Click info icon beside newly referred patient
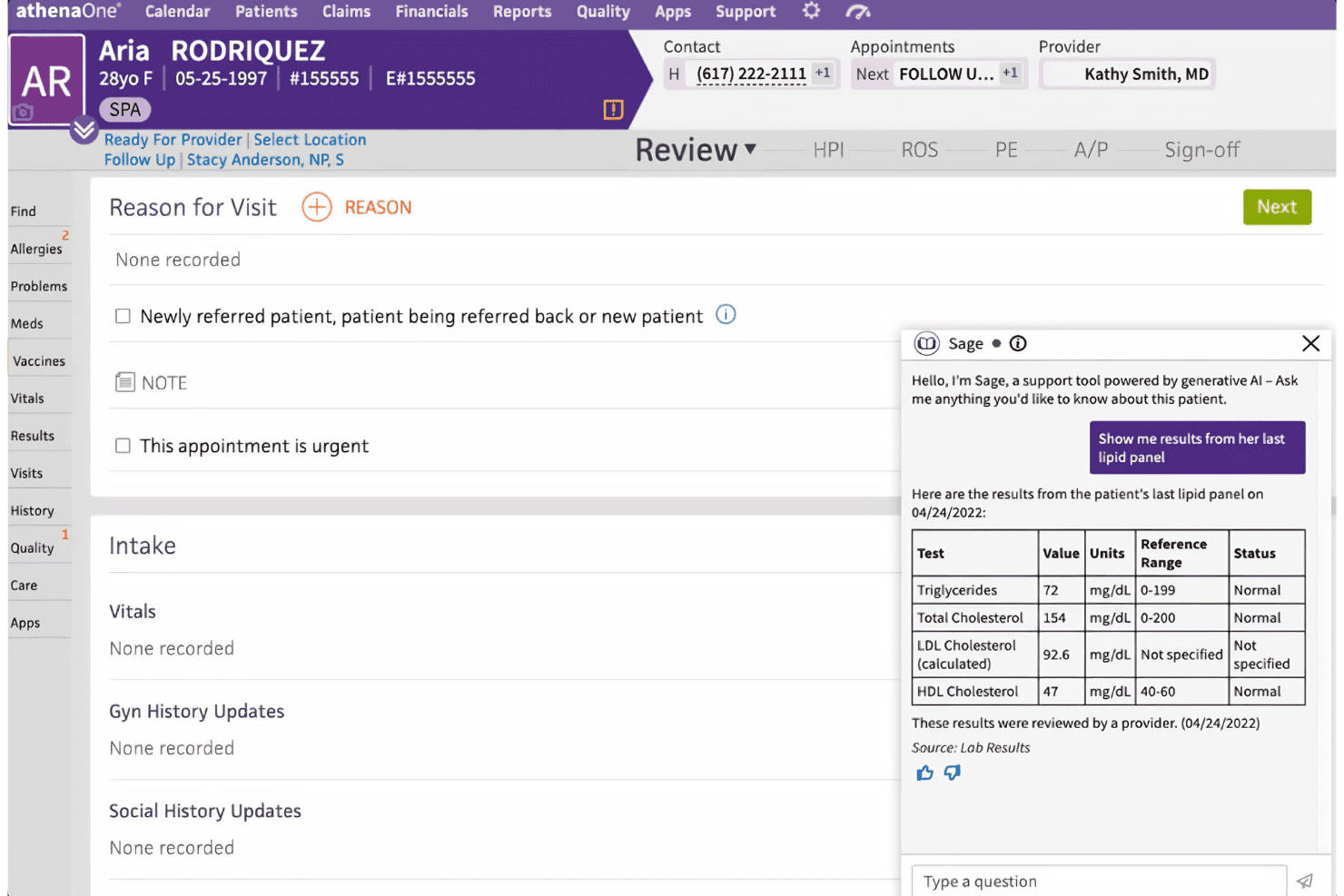This screenshot has width=1344, height=896. point(726,314)
